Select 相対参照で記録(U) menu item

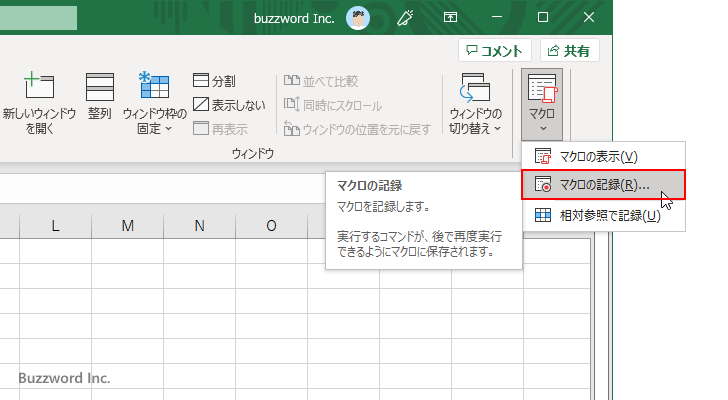click(604, 215)
